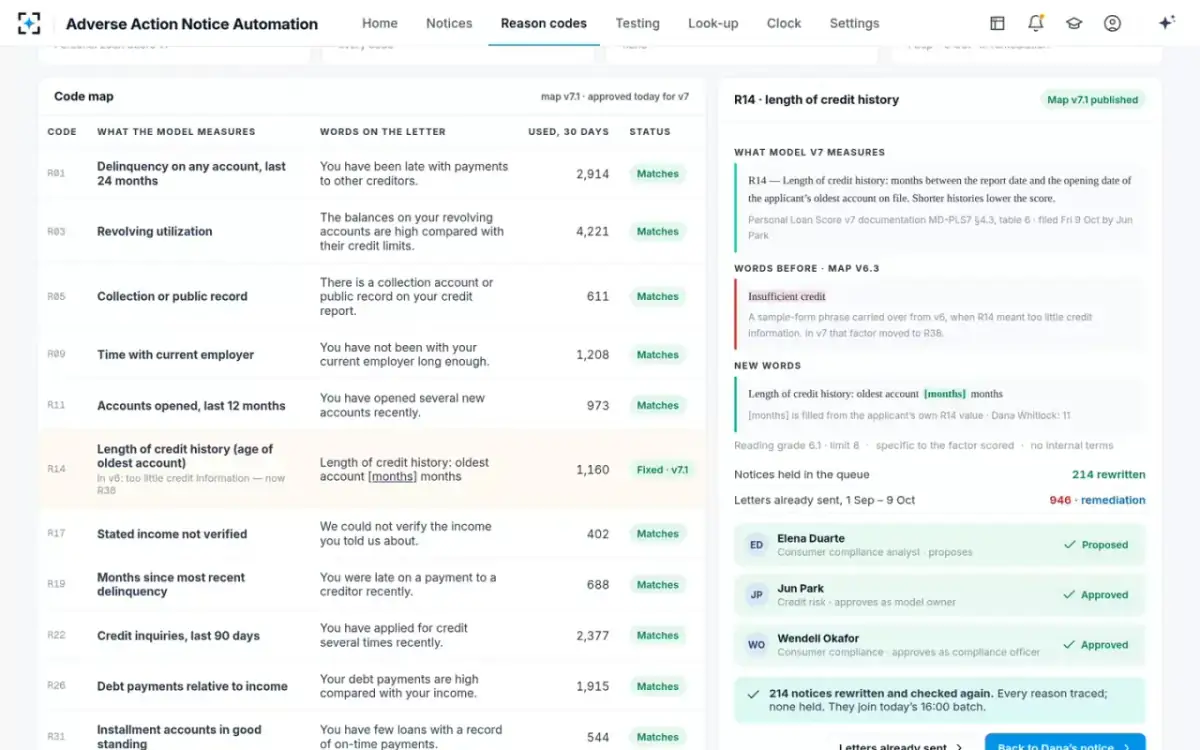Click Matches badge for Credit inquiries row
The width and height of the screenshot is (1200, 750).
(658, 635)
